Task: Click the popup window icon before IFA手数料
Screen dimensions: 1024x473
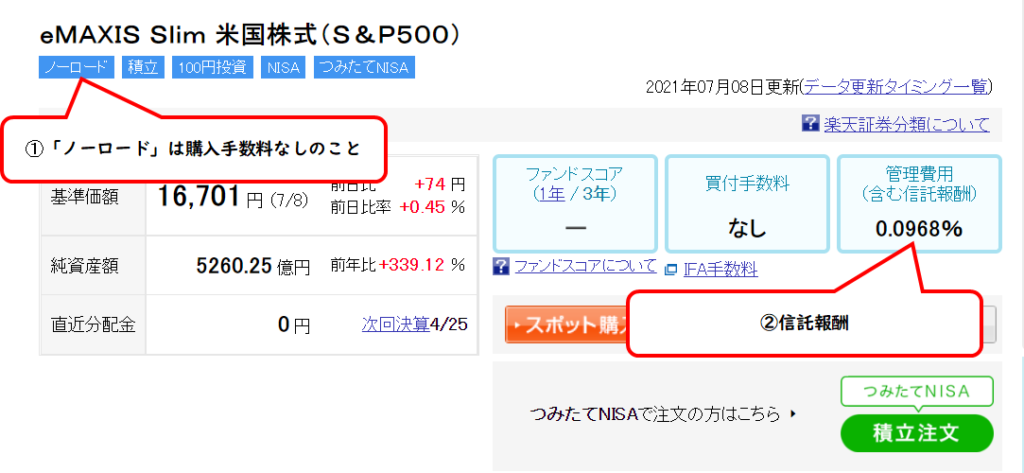Action: [x=671, y=269]
